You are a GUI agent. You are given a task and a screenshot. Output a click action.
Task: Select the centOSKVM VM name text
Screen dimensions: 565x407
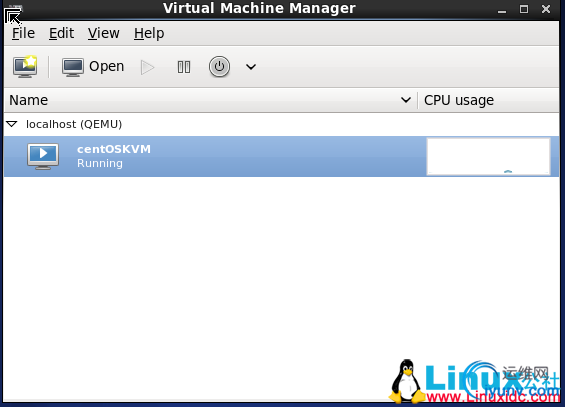tap(114, 149)
